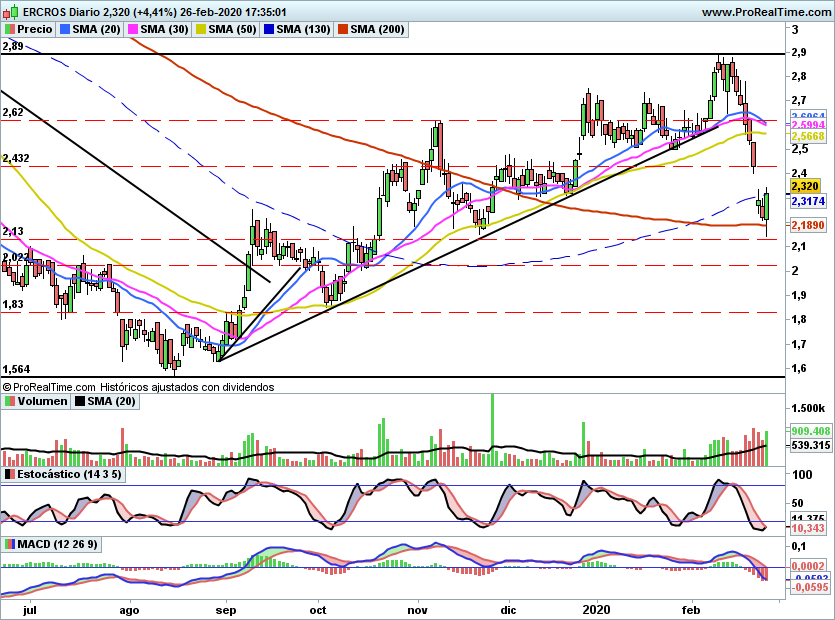Click the 1.500k volume axis label
The height and width of the screenshot is (620, 835).
[x=808, y=409]
